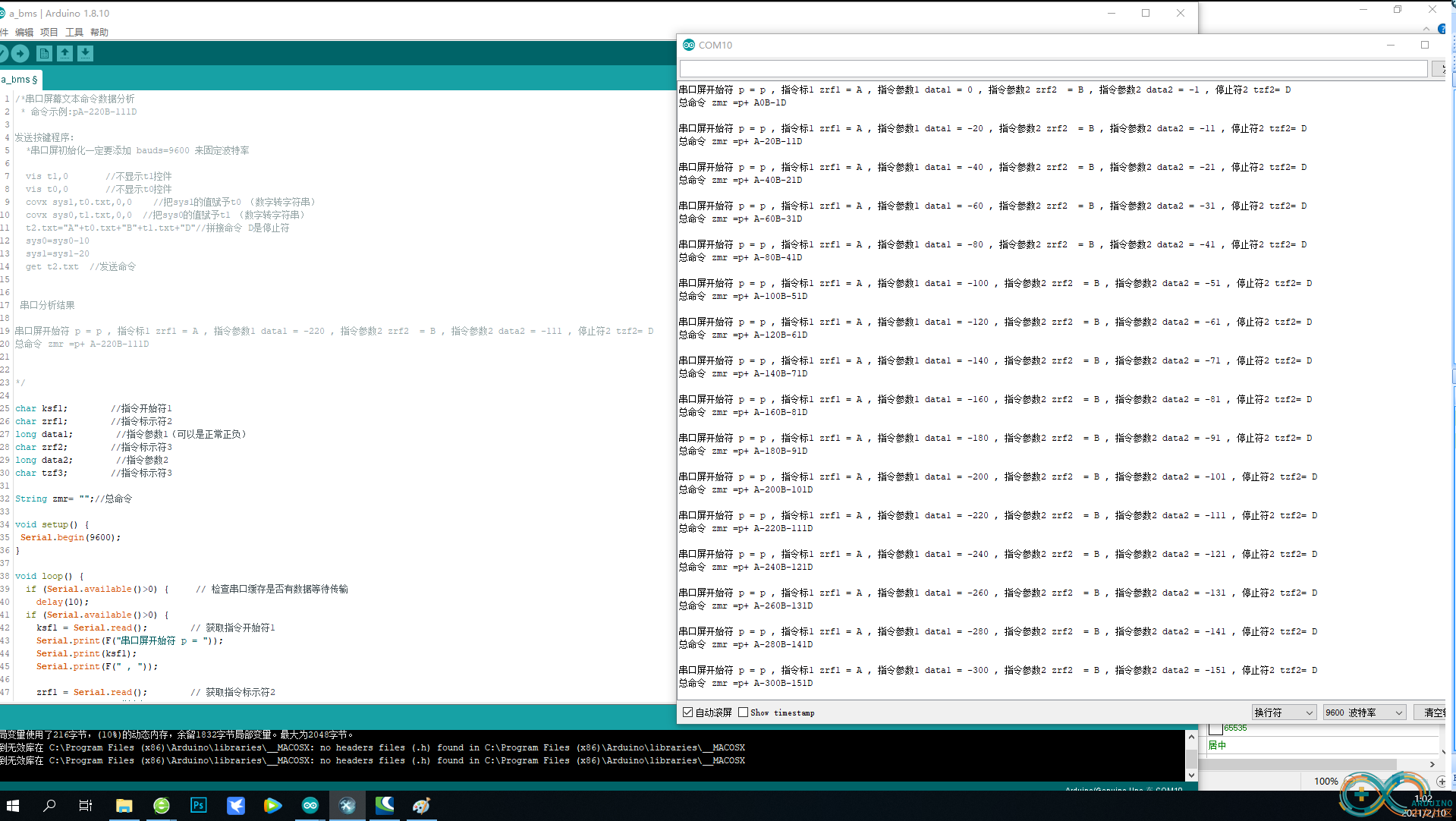The image size is (1456, 821).
Task: Open the 项目 (Sketch) menu
Action: click(49, 32)
